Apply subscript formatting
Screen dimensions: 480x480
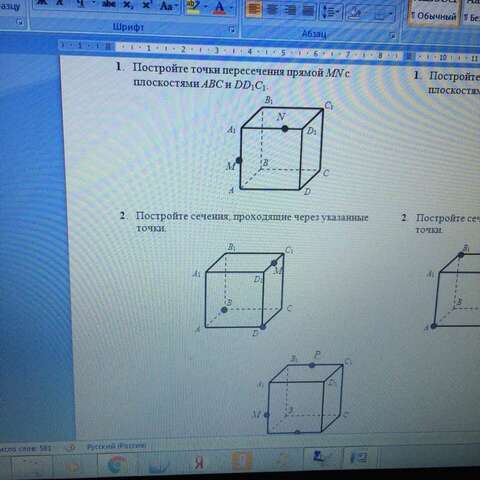click(x=127, y=5)
